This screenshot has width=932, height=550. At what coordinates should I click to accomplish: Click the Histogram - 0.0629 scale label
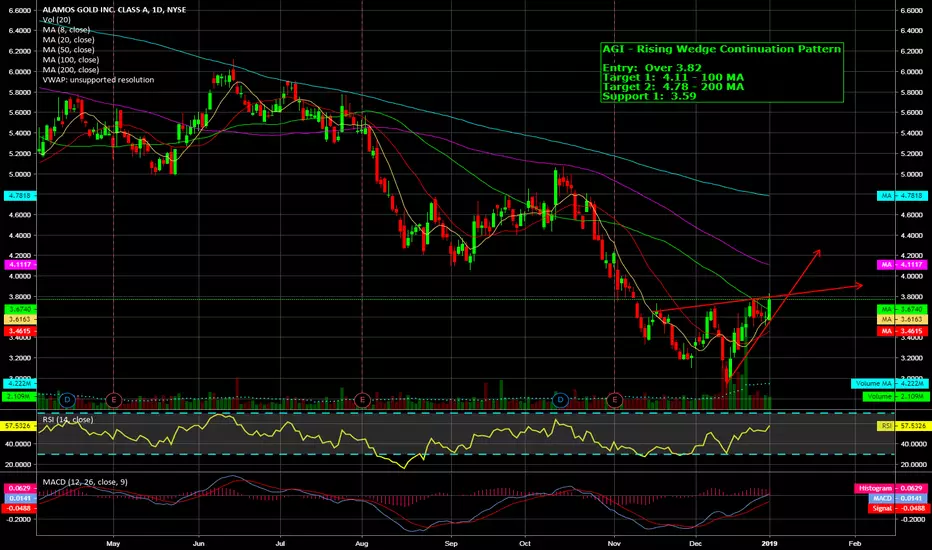pyautogui.click(x=890, y=488)
